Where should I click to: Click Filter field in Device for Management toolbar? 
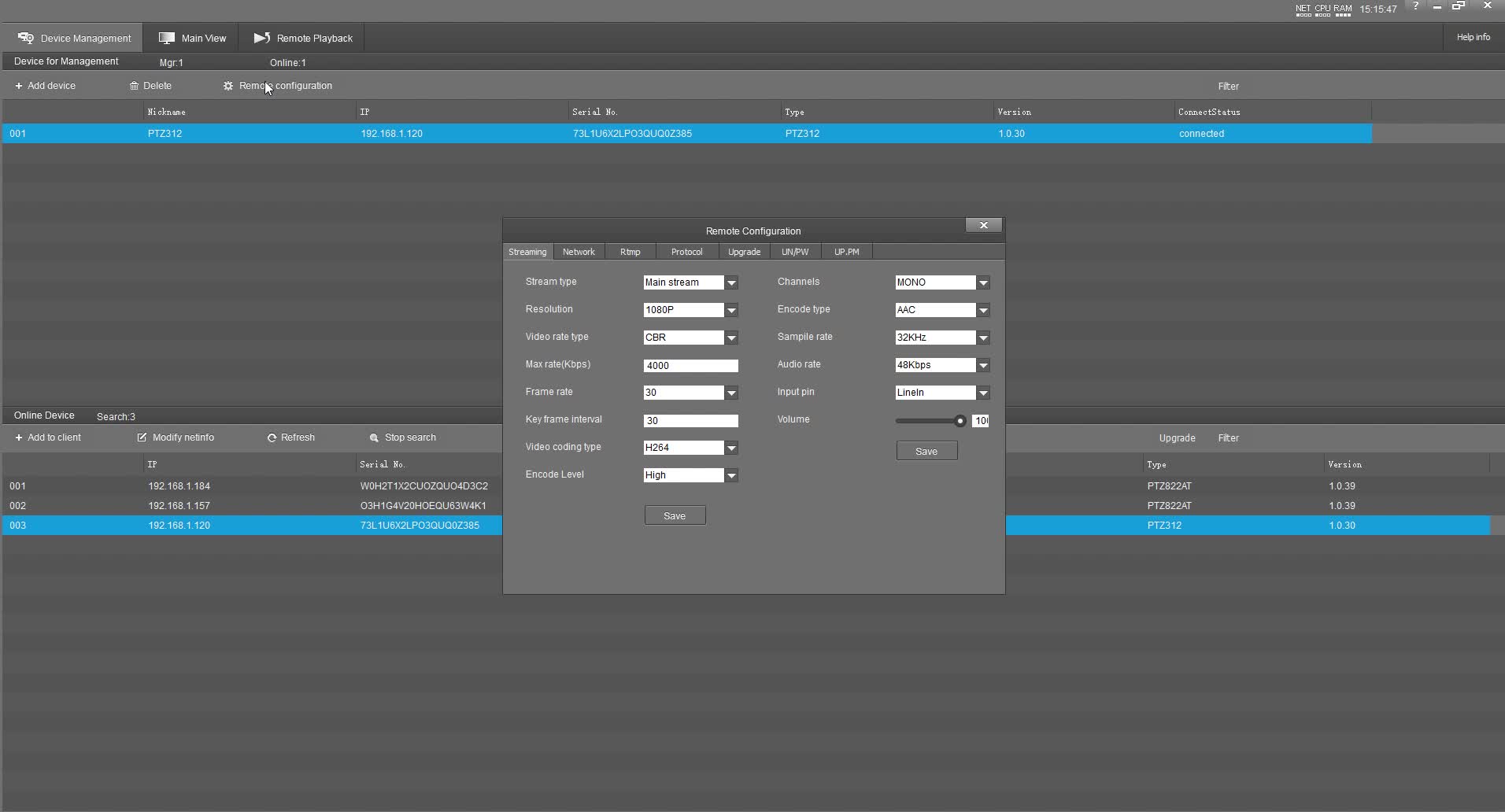pos(1228,87)
